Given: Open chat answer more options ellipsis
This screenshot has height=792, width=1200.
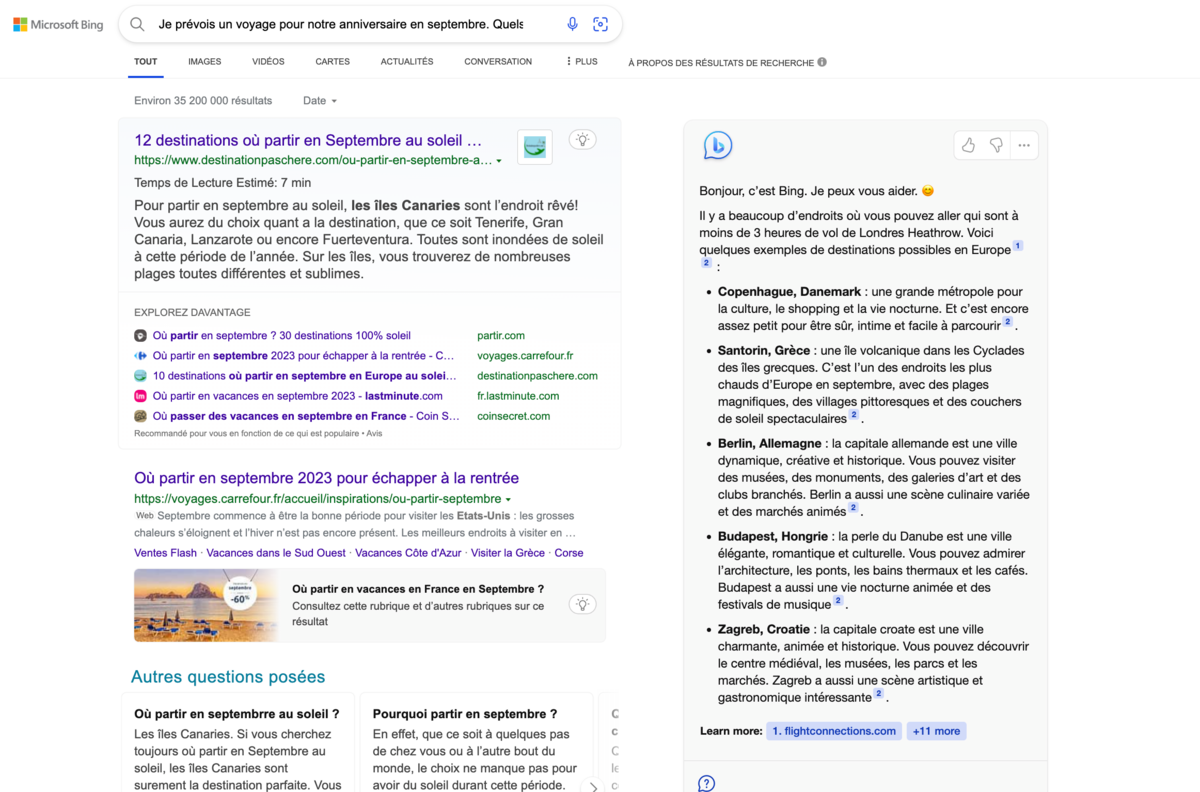Looking at the screenshot, I should point(1024,145).
